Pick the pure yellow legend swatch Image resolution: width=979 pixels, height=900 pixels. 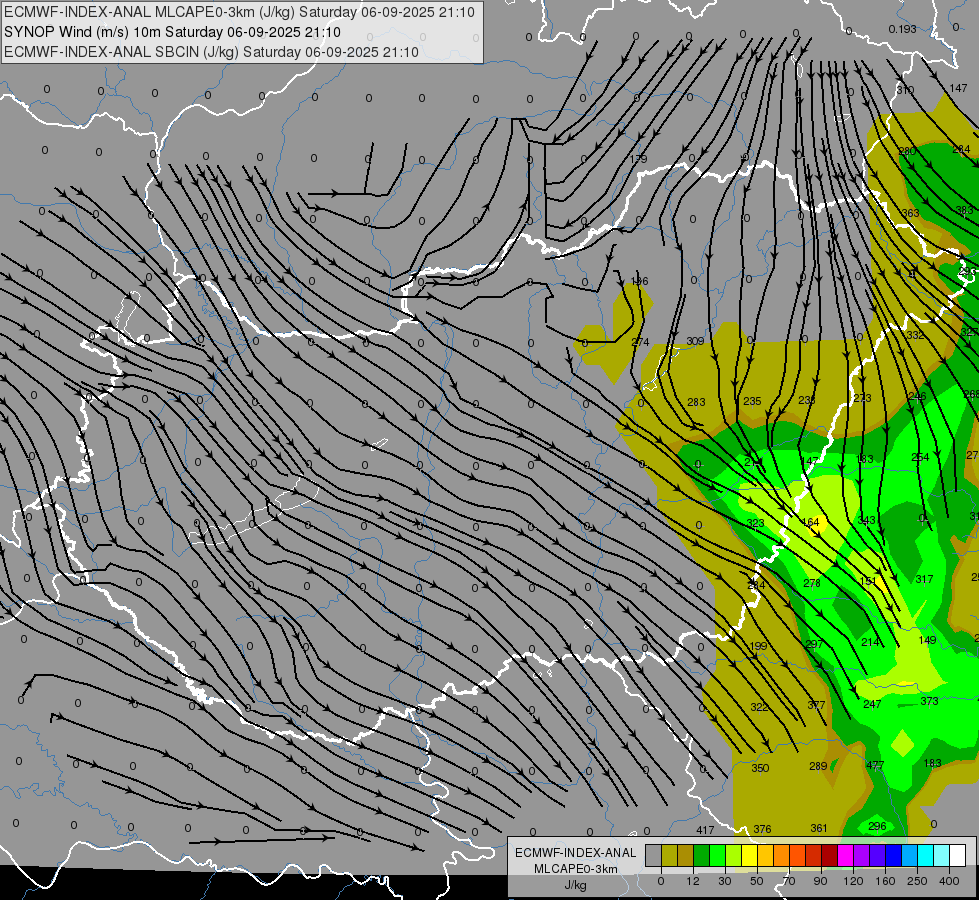tap(749, 856)
